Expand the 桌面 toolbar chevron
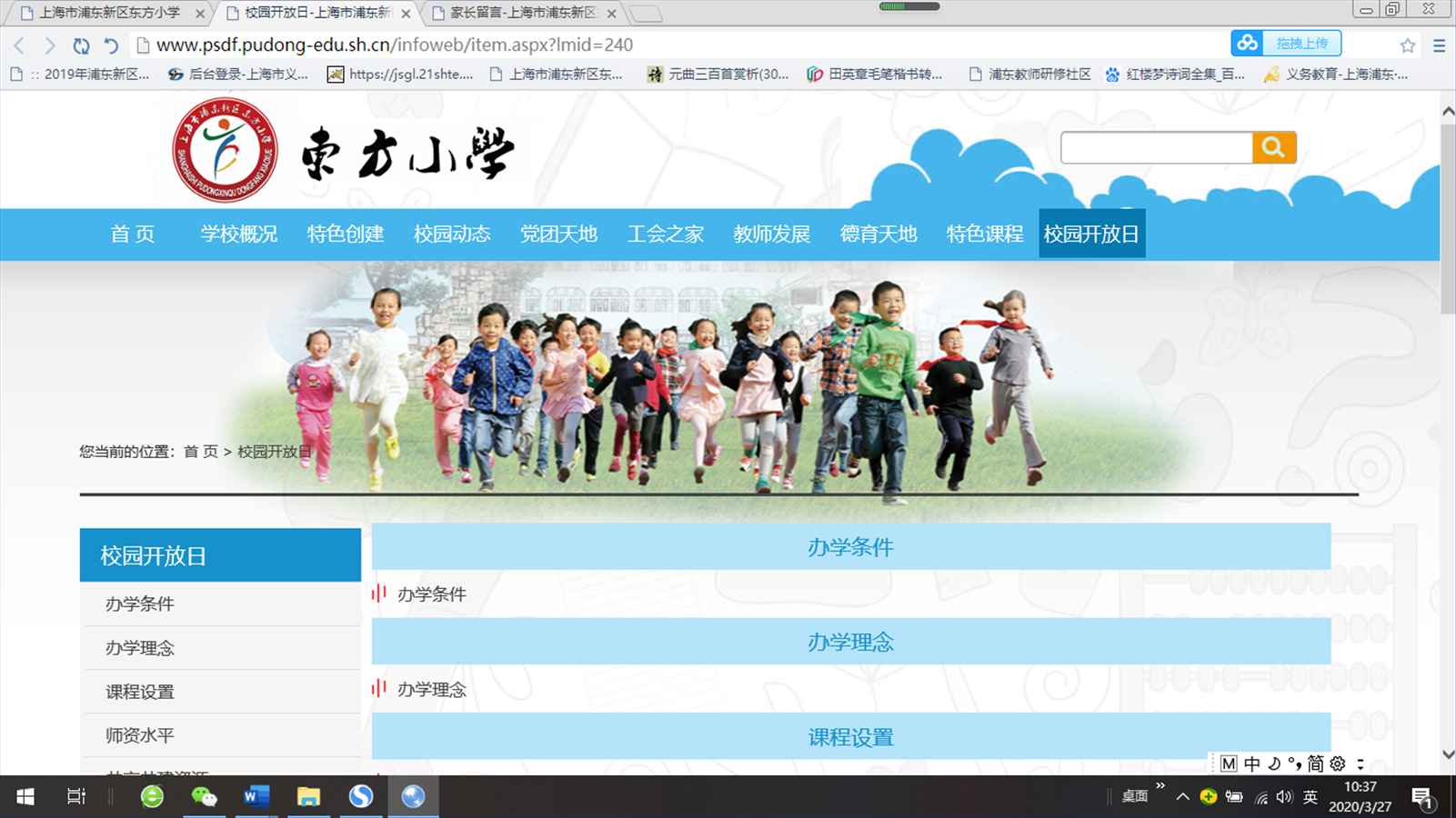 click(x=1160, y=787)
